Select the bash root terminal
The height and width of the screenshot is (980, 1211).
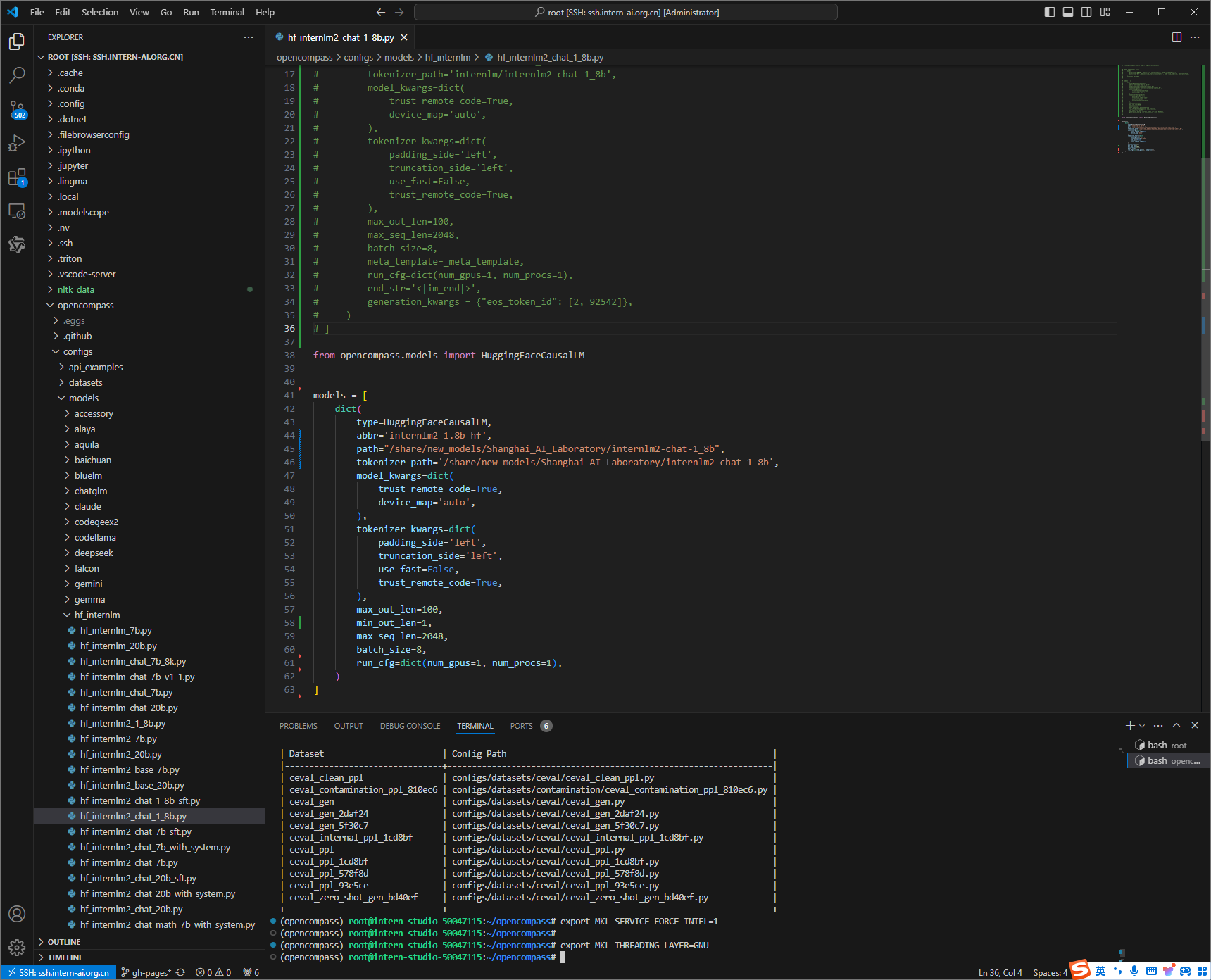click(x=1168, y=745)
